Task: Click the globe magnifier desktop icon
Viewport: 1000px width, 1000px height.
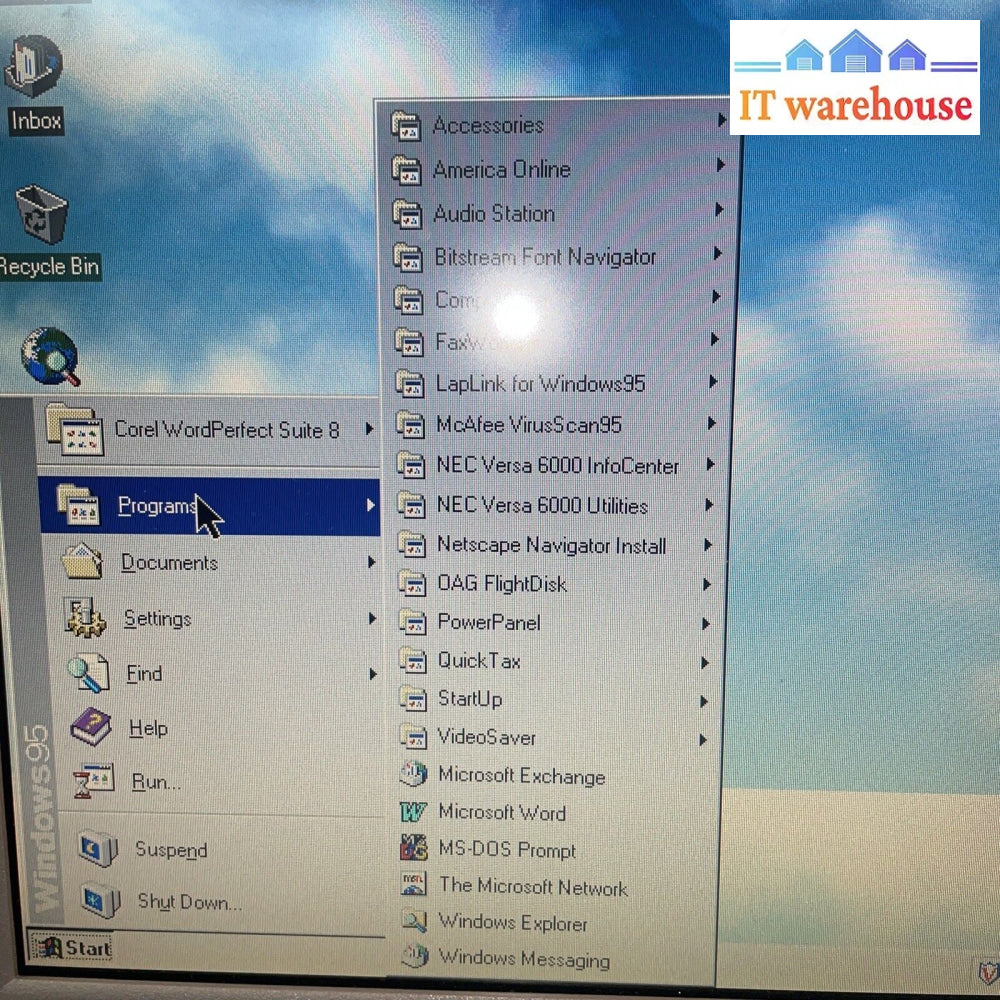Action: (x=50, y=357)
